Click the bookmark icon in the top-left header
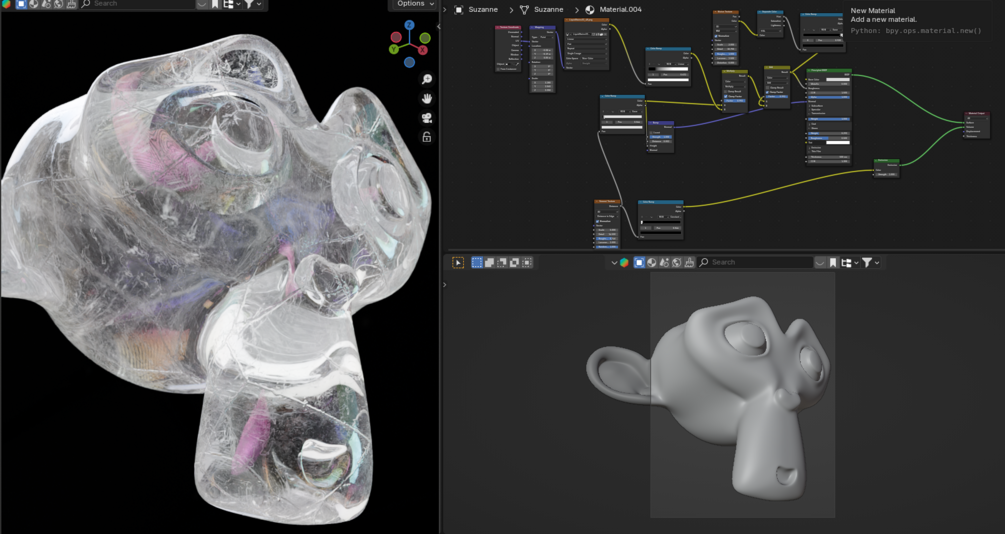1005x534 pixels. click(215, 4)
